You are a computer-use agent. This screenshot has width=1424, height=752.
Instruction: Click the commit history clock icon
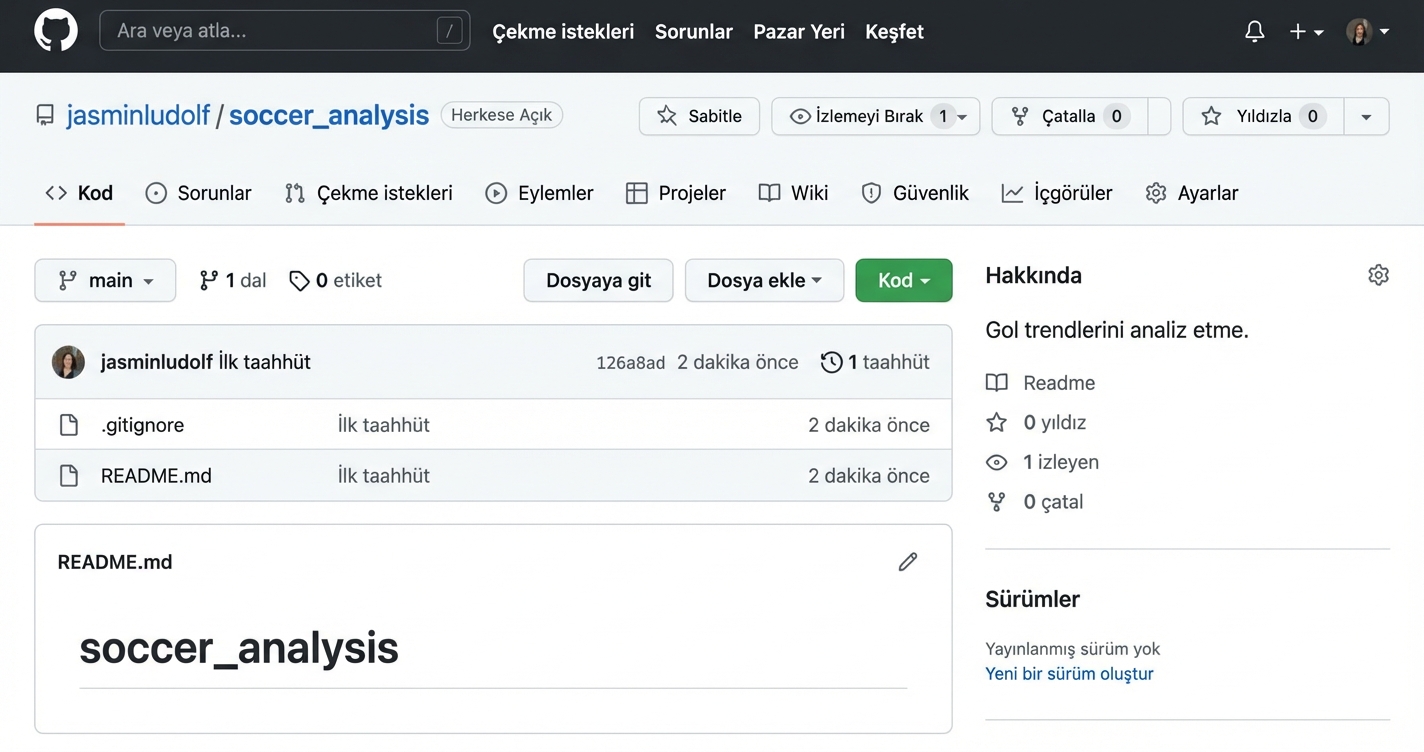tap(831, 362)
